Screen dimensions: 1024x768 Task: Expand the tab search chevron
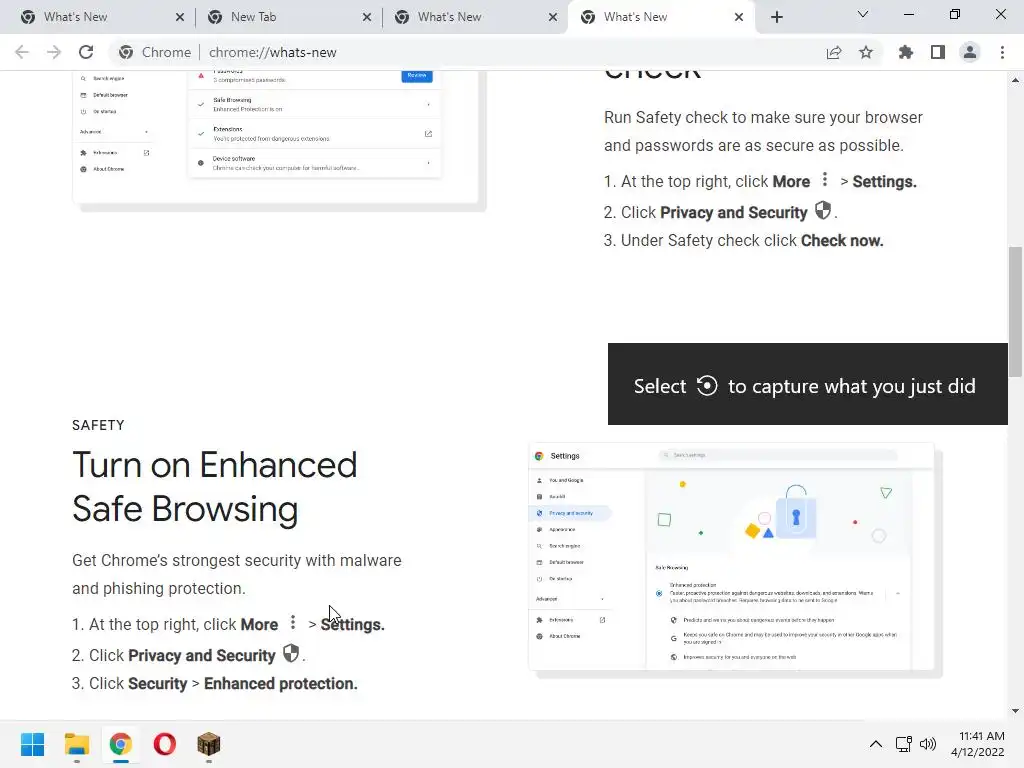click(x=863, y=14)
